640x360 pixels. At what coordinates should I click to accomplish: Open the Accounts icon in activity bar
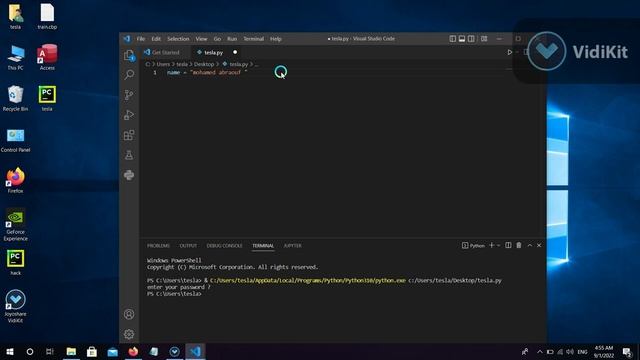coord(129,314)
